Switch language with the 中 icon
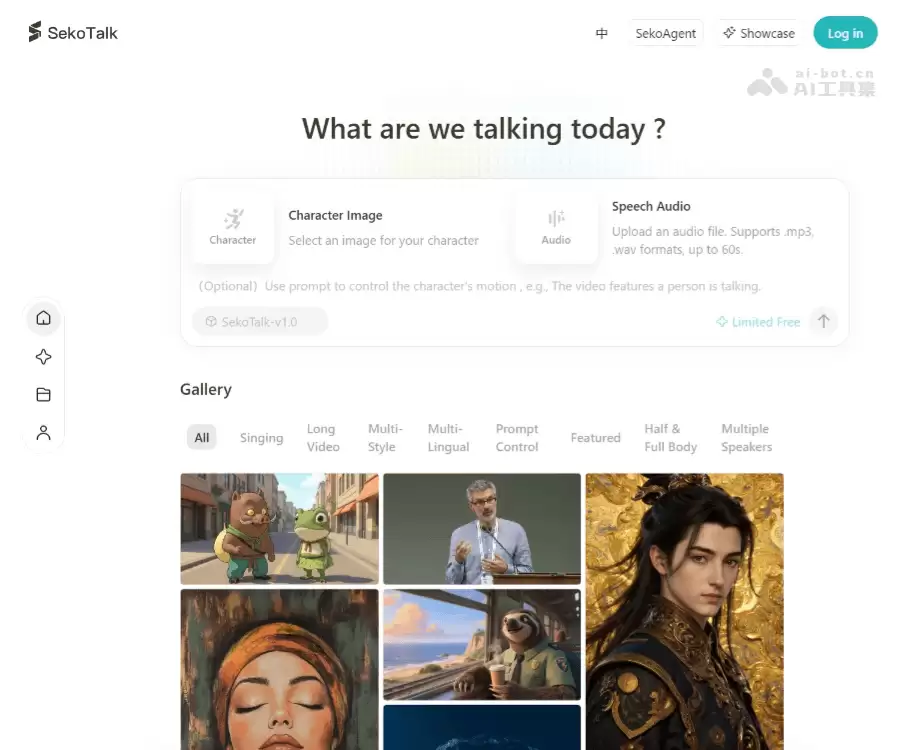This screenshot has height=750, width=900. click(x=602, y=33)
